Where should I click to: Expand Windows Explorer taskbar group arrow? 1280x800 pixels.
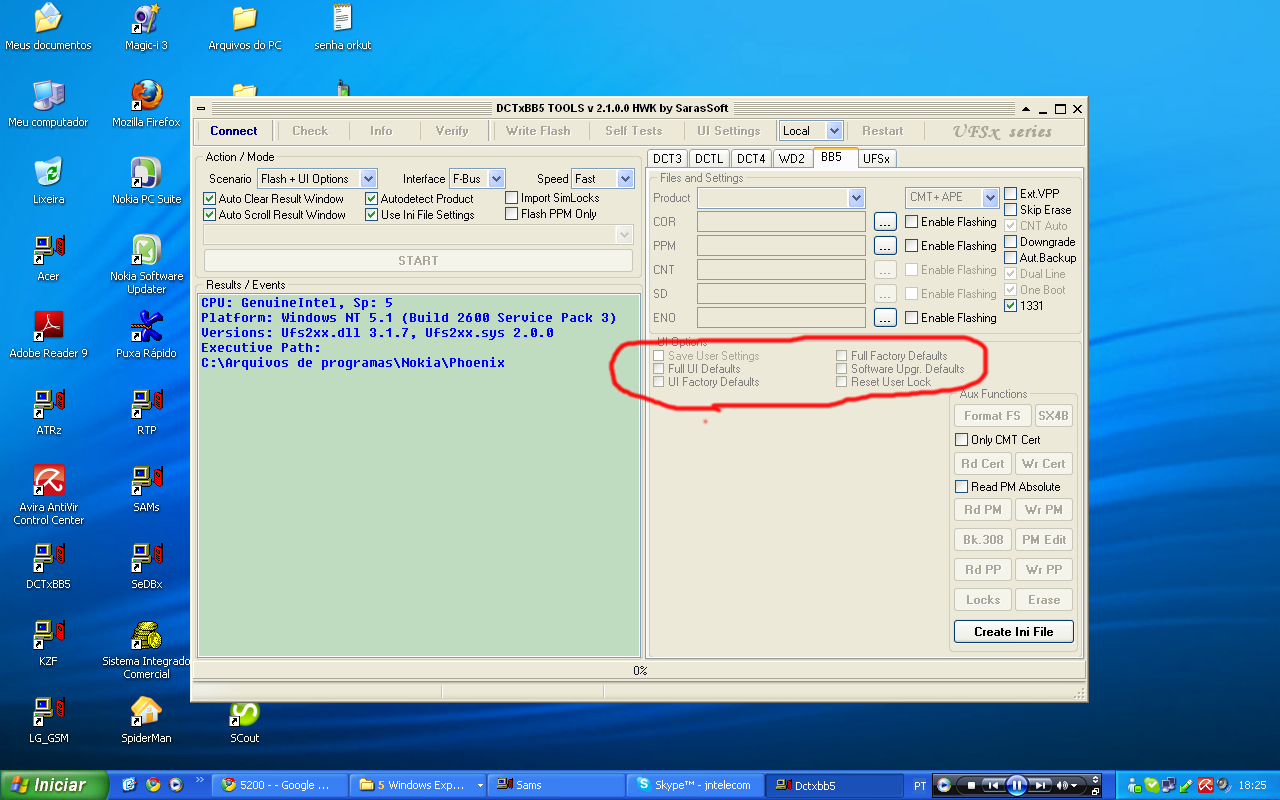pyautogui.click(x=481, y=785)
